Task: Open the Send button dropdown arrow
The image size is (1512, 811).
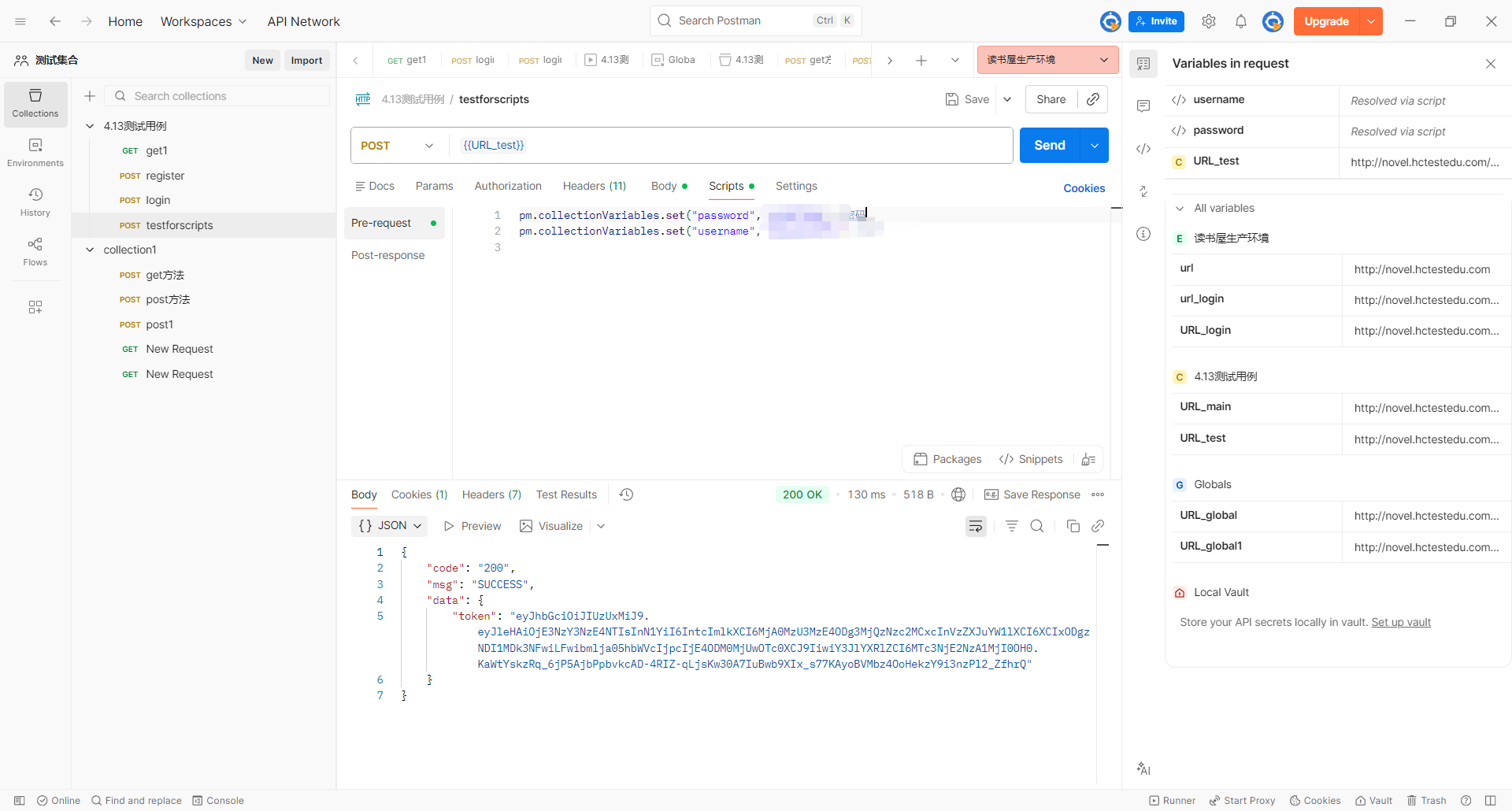Action: point(1095,146)
